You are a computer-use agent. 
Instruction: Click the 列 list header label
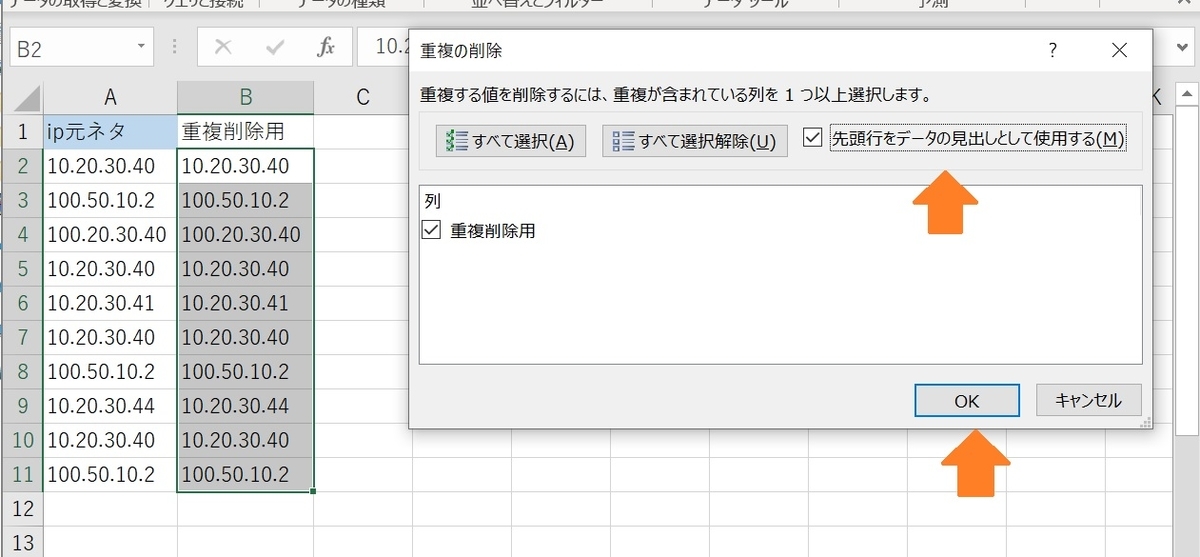(x=432, y=201)
